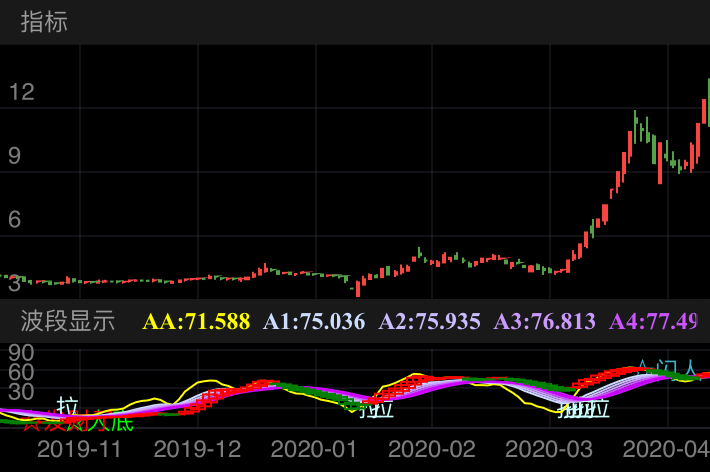The height and width of the screenshot is (472, 710).
Task: Click the A1:75.036 indicator value
Action: 314,322
